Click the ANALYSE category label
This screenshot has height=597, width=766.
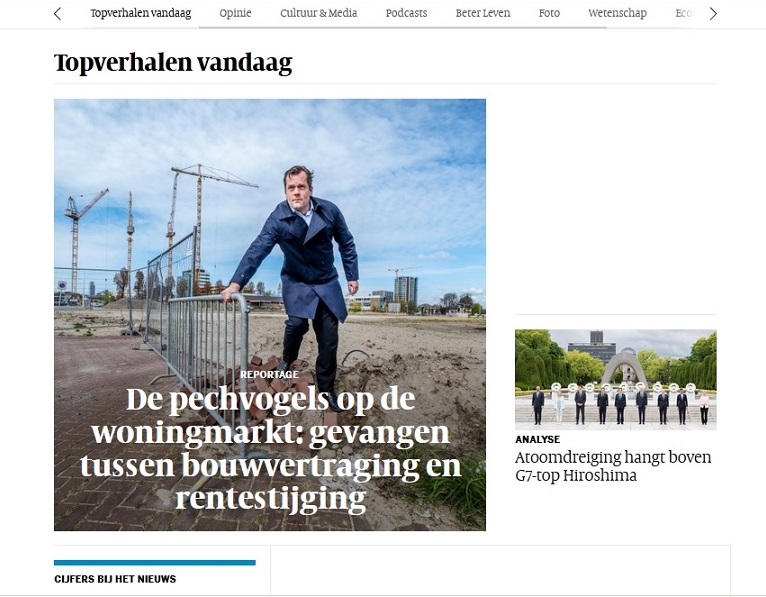(x=537, y=440)
